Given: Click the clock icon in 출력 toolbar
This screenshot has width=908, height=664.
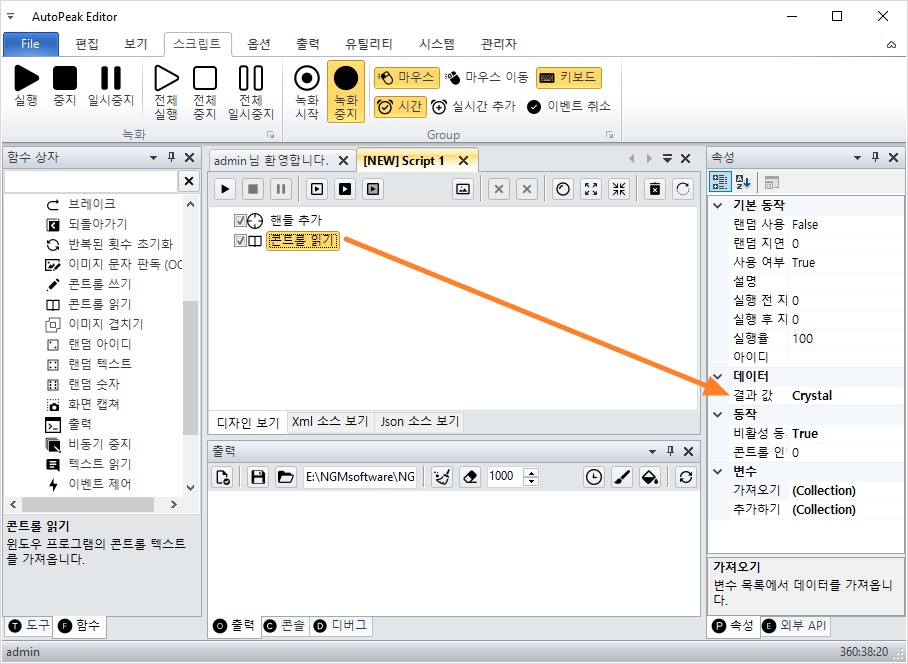Looking at the screenshot, I should click(594, 477).
